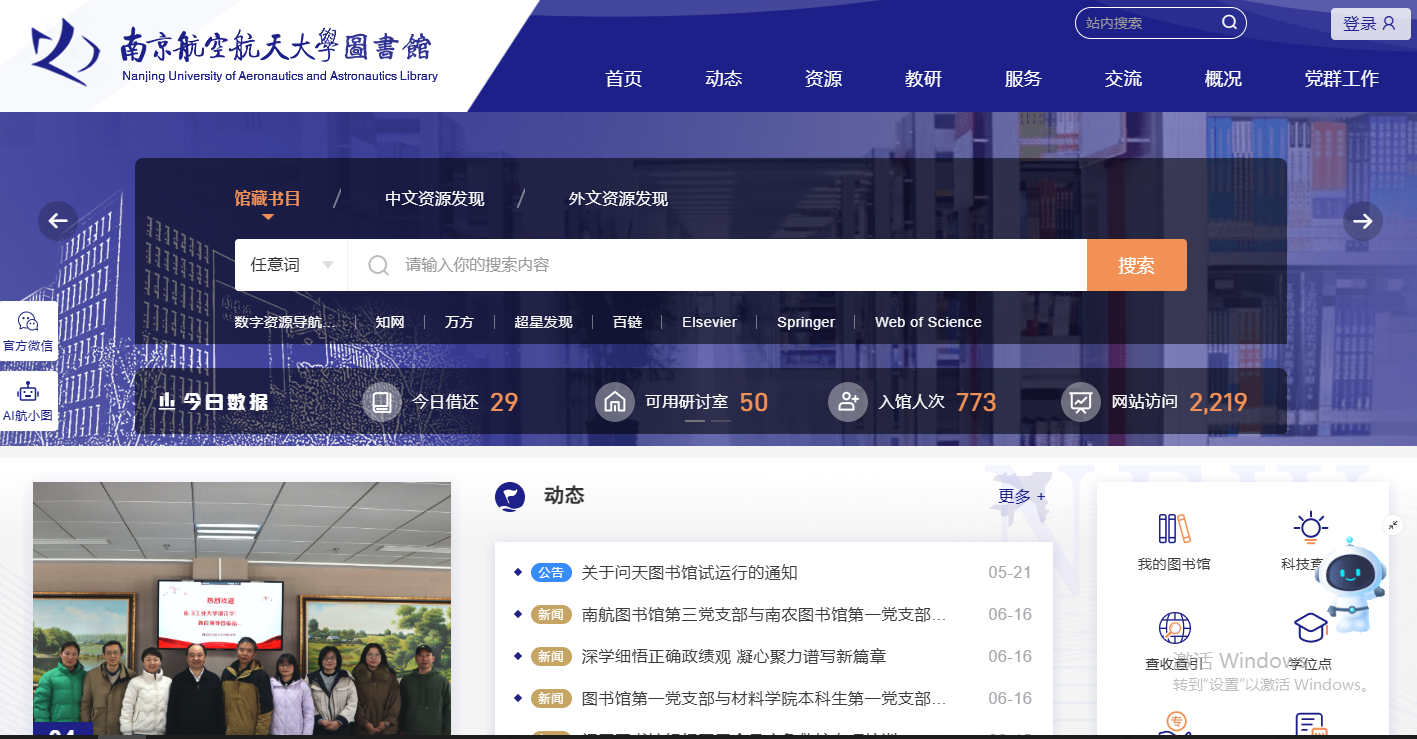Image resolution: width=1417 pixels, height=739 pixels.
Task: Open the 学位点 graduation cap icon
Action: point(1310,628)
